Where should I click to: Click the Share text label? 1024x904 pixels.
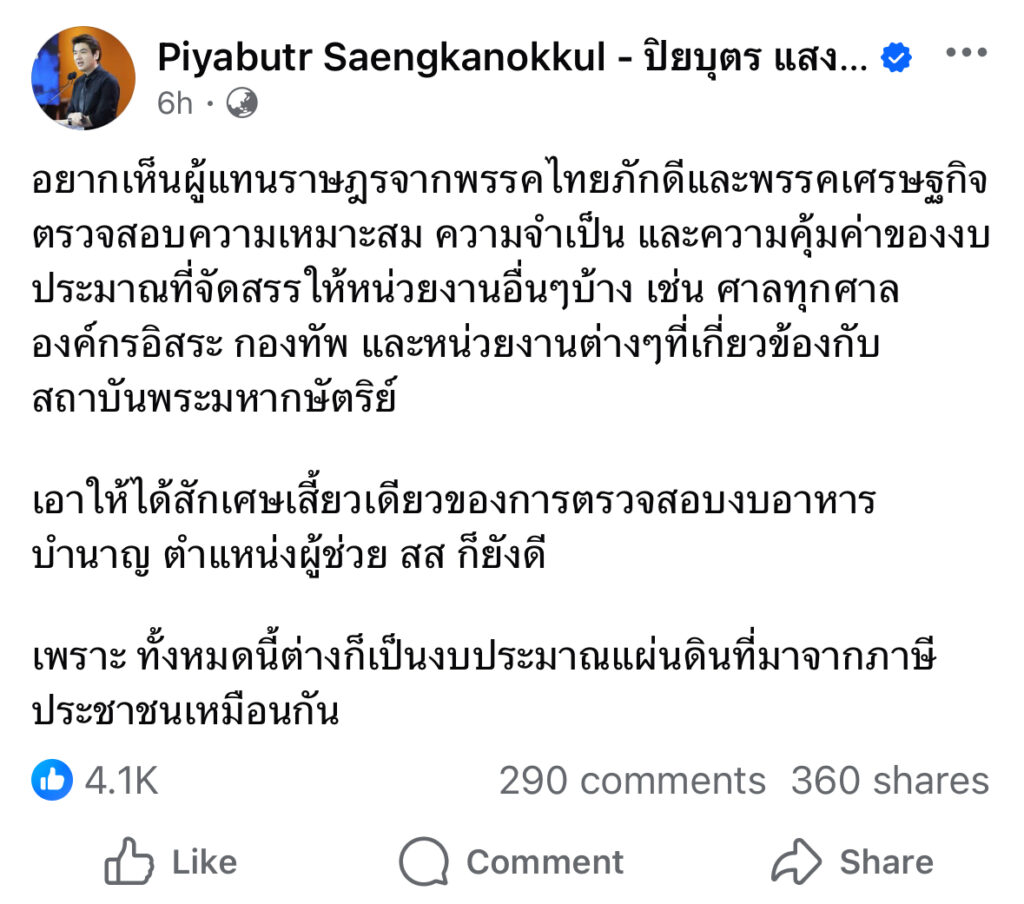[x=886, y=862]
